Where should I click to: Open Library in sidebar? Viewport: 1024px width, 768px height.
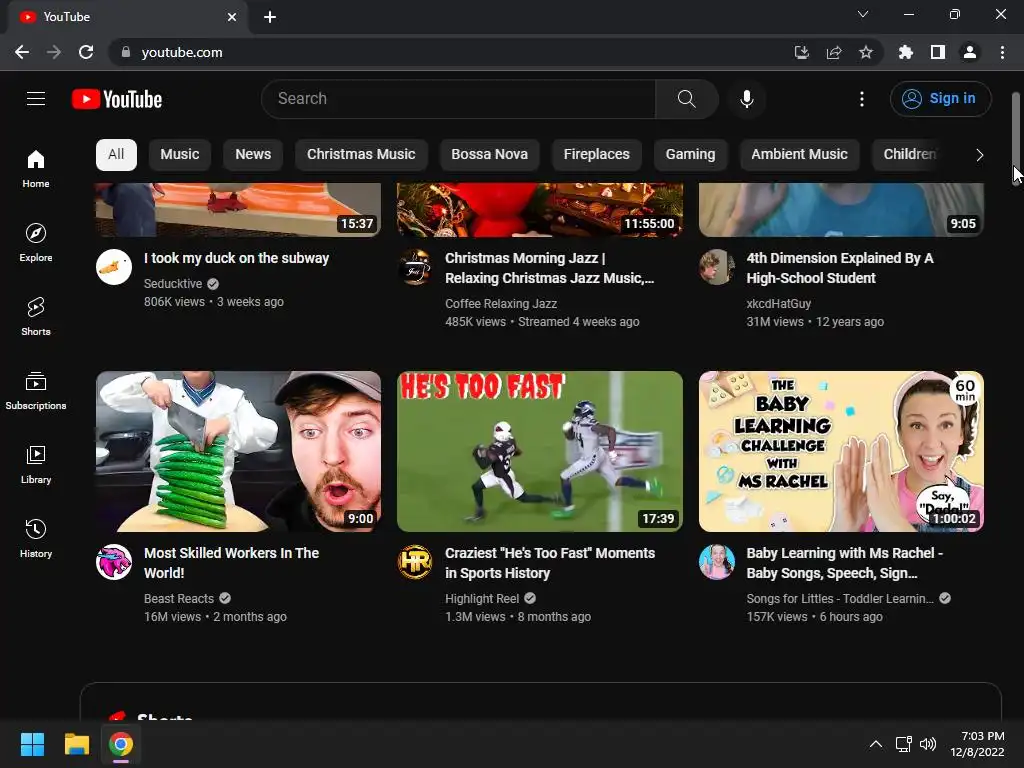pyautogui.click(x=36, y=464)
